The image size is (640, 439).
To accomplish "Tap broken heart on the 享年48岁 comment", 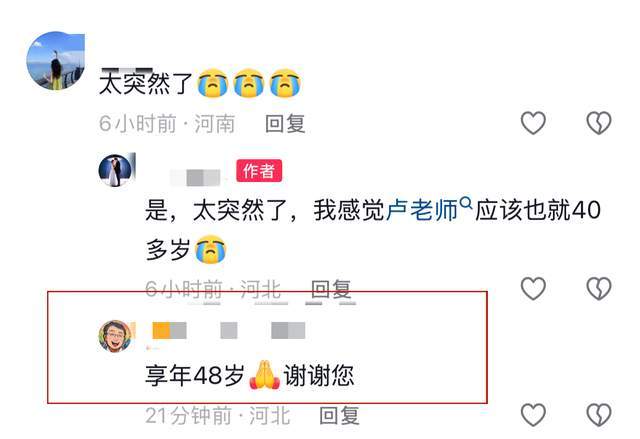I will (x=599, y=415).
